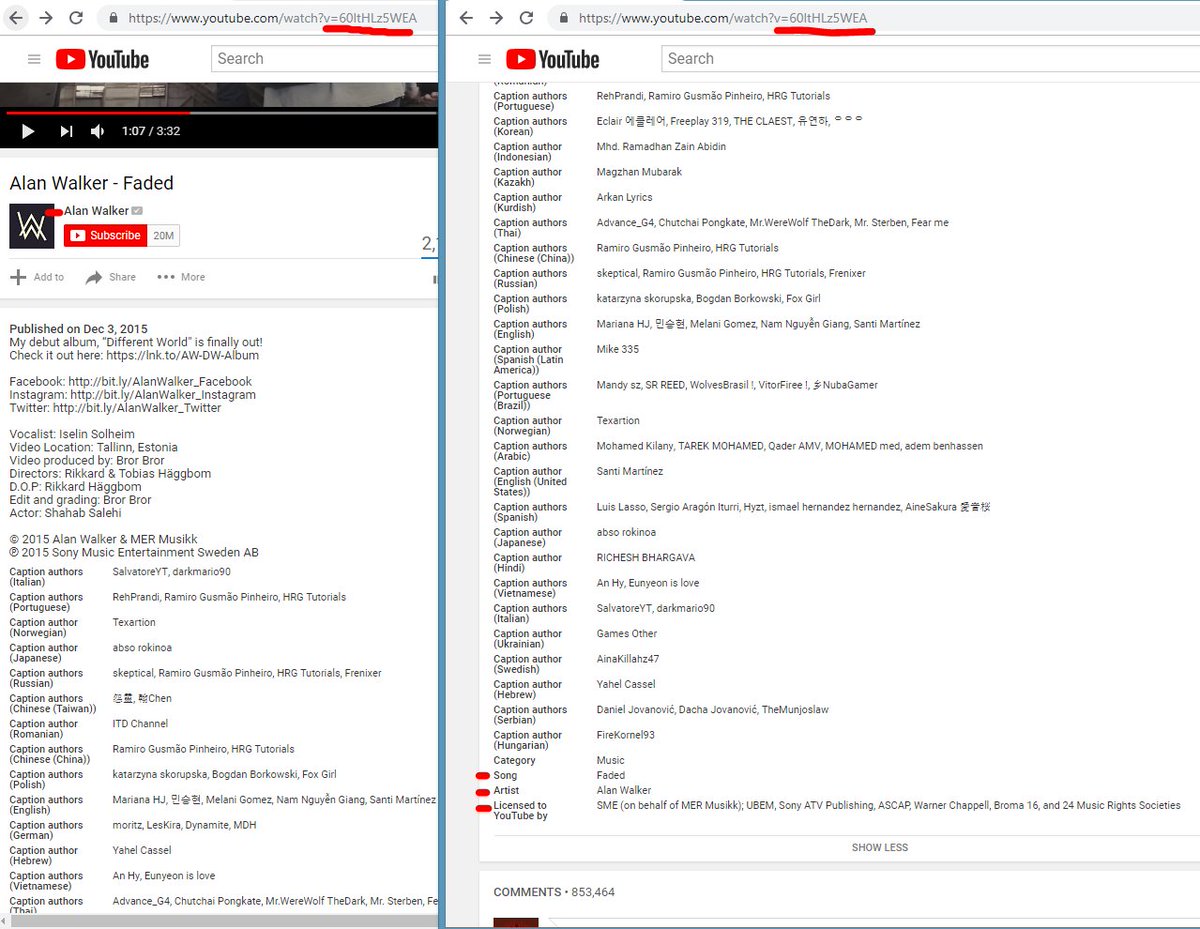1200x929 pixels.
Task: Seek on the red video progress bar
Action: point(219,112)
